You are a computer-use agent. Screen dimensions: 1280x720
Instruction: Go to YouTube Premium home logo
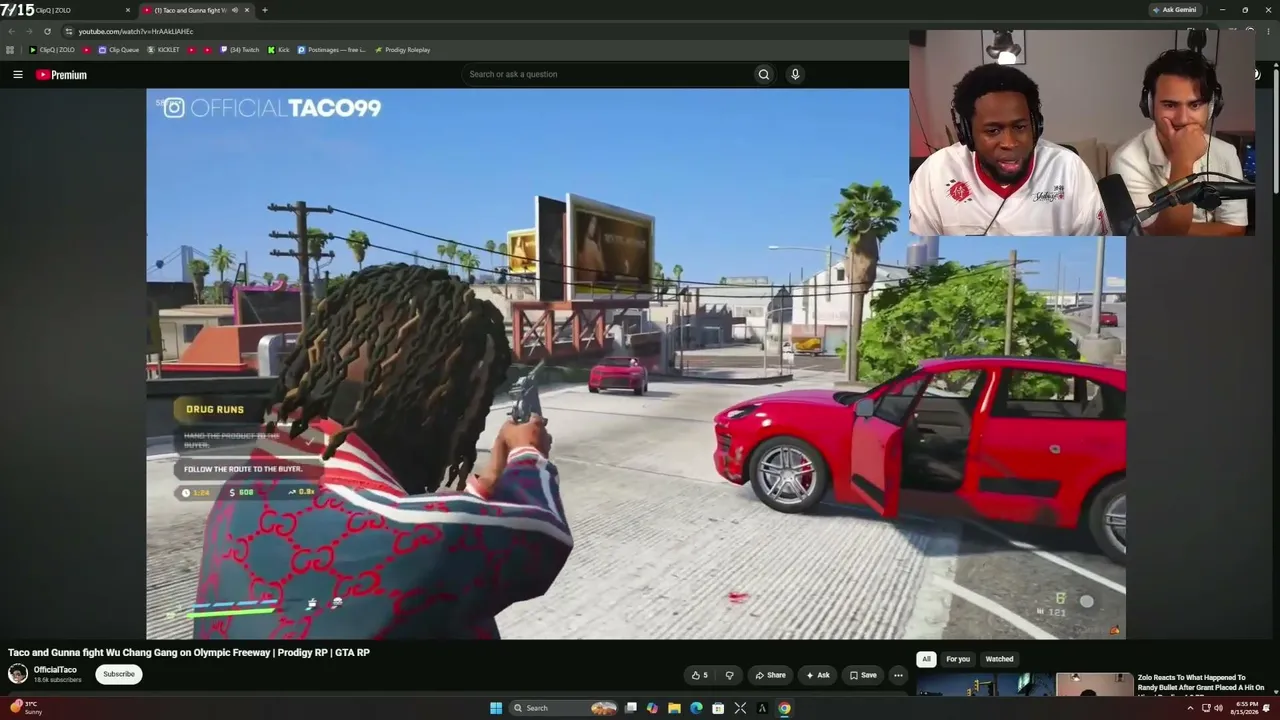coord(62,75)
